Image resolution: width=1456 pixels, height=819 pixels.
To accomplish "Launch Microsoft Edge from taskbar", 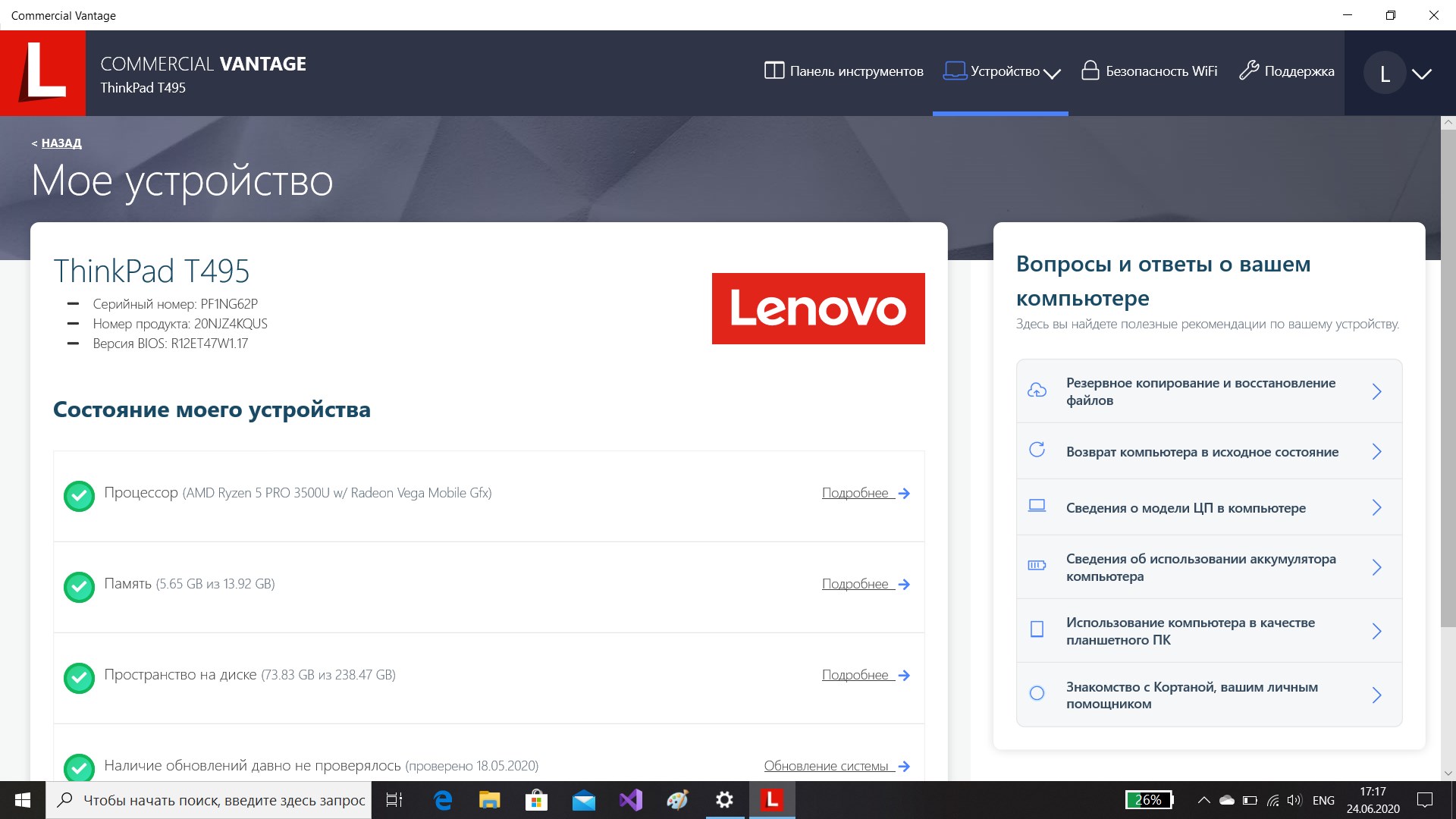I will point(443,800).
